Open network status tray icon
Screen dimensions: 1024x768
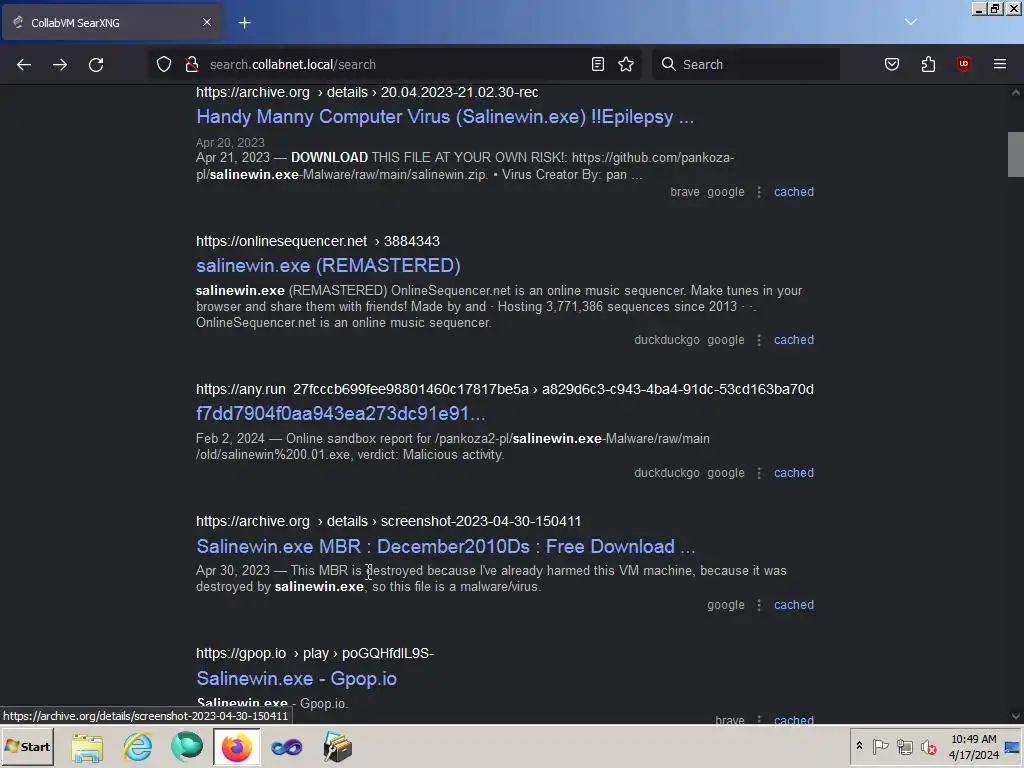(904, 746)
